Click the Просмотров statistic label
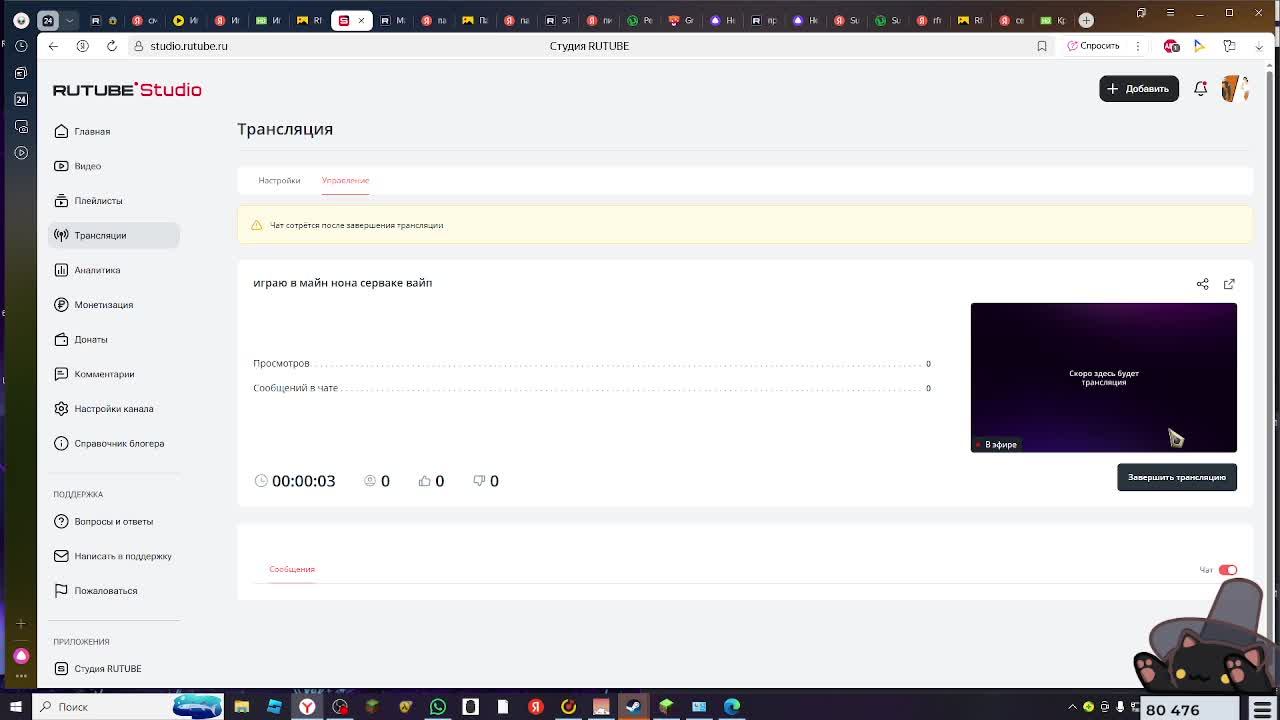Screen dimensions: 1280x720 tap(281, 363)
